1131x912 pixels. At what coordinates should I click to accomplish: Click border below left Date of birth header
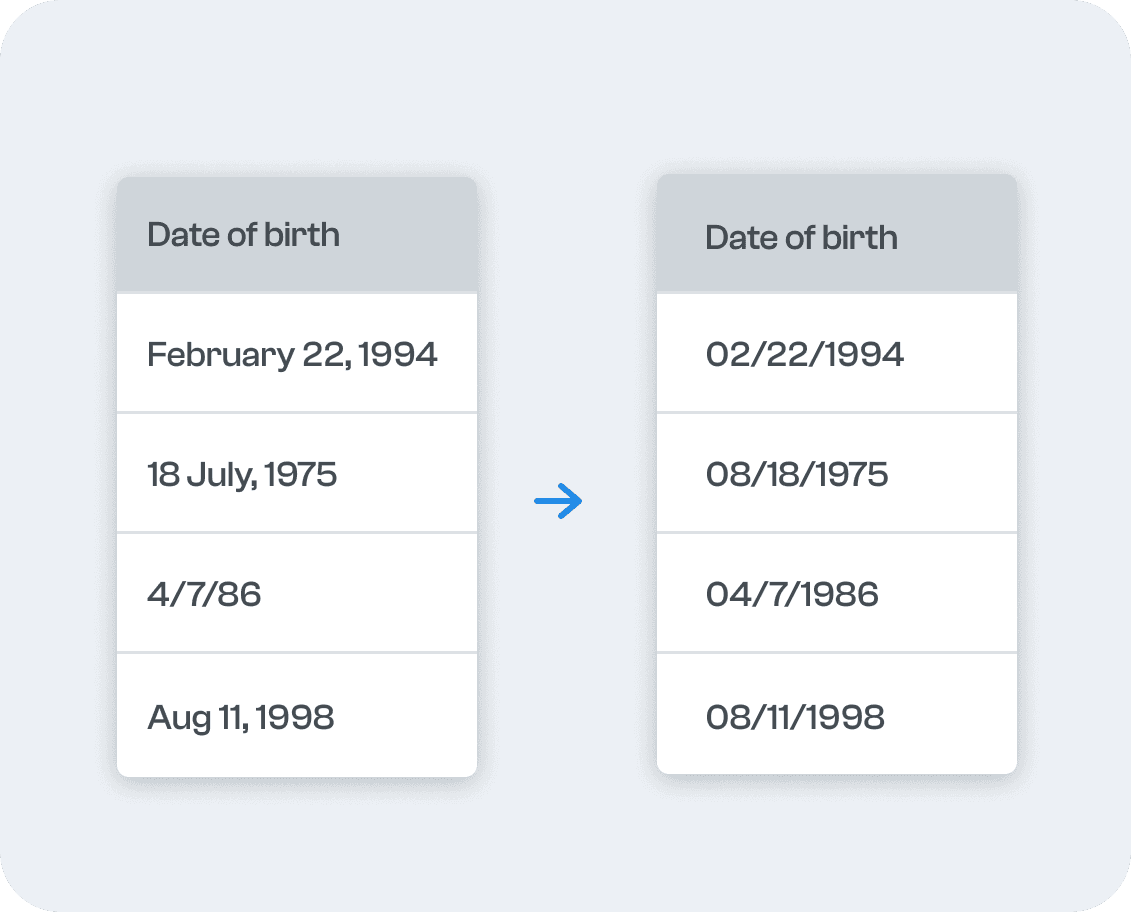296,292
